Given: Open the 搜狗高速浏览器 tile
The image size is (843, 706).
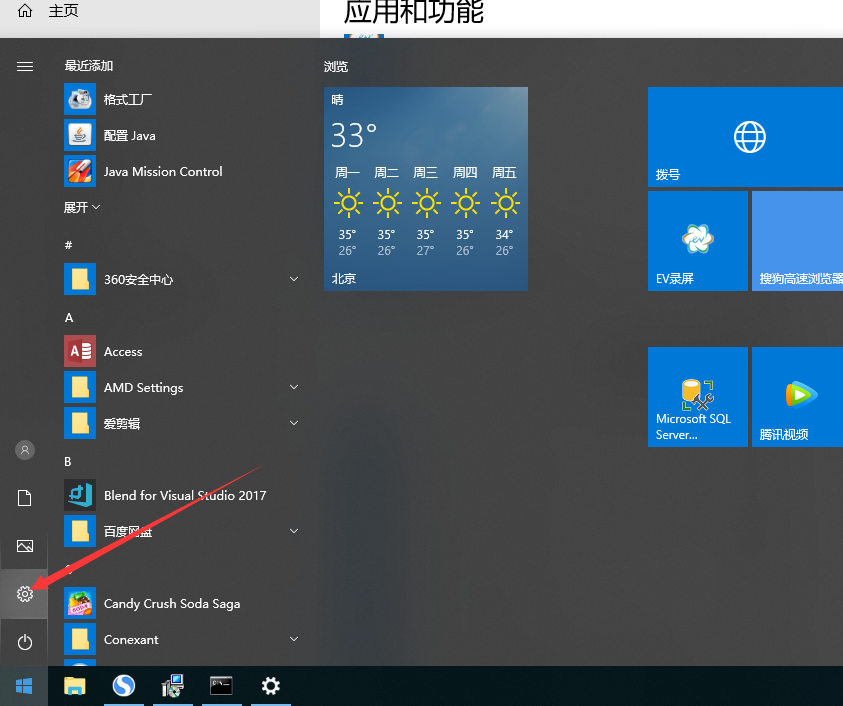Looking at the screenshot, I should click(x=797, y=241).
